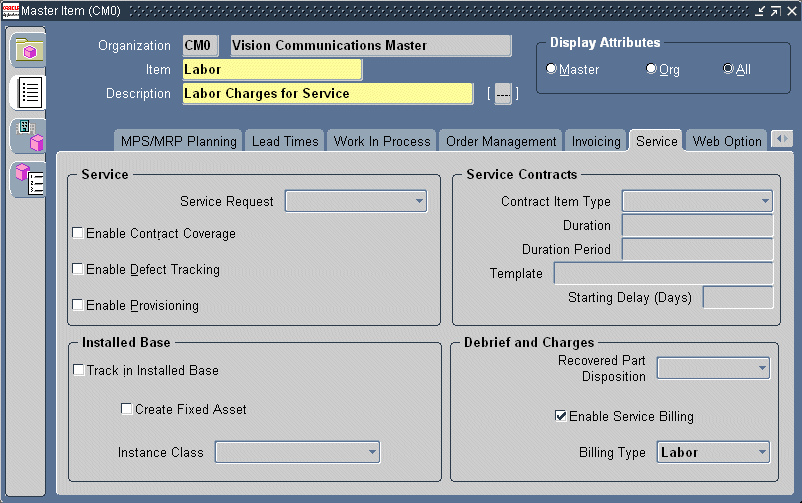Close the Master Item window
Image resolution: width=802 pixels, height=503 pixels.
[792, 11]
